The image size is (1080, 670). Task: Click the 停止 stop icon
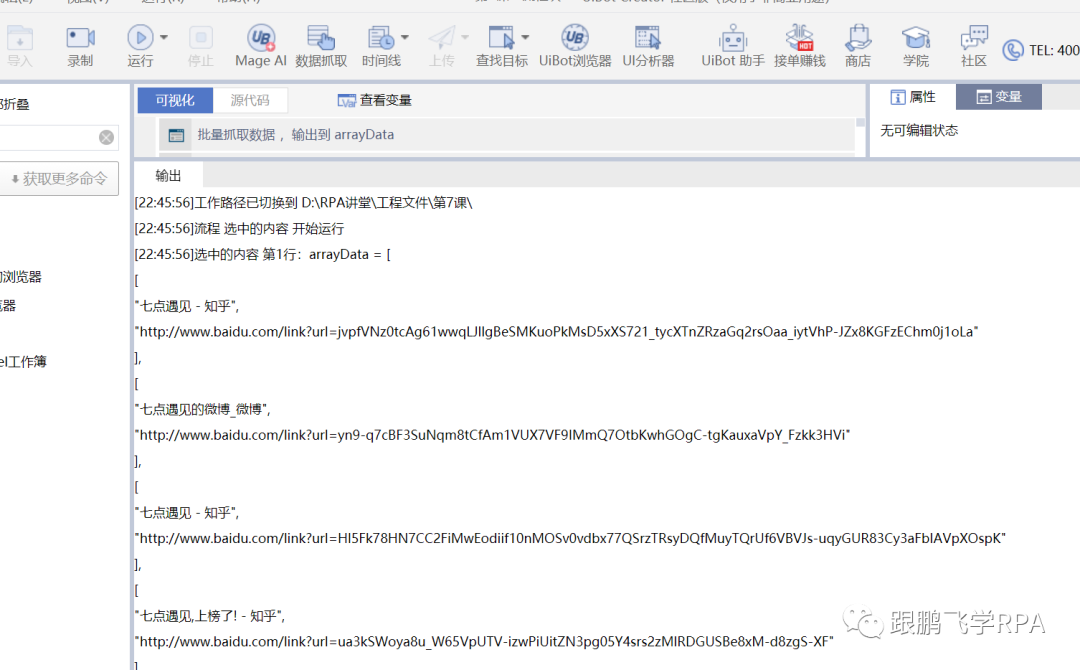tap(200, 45)
